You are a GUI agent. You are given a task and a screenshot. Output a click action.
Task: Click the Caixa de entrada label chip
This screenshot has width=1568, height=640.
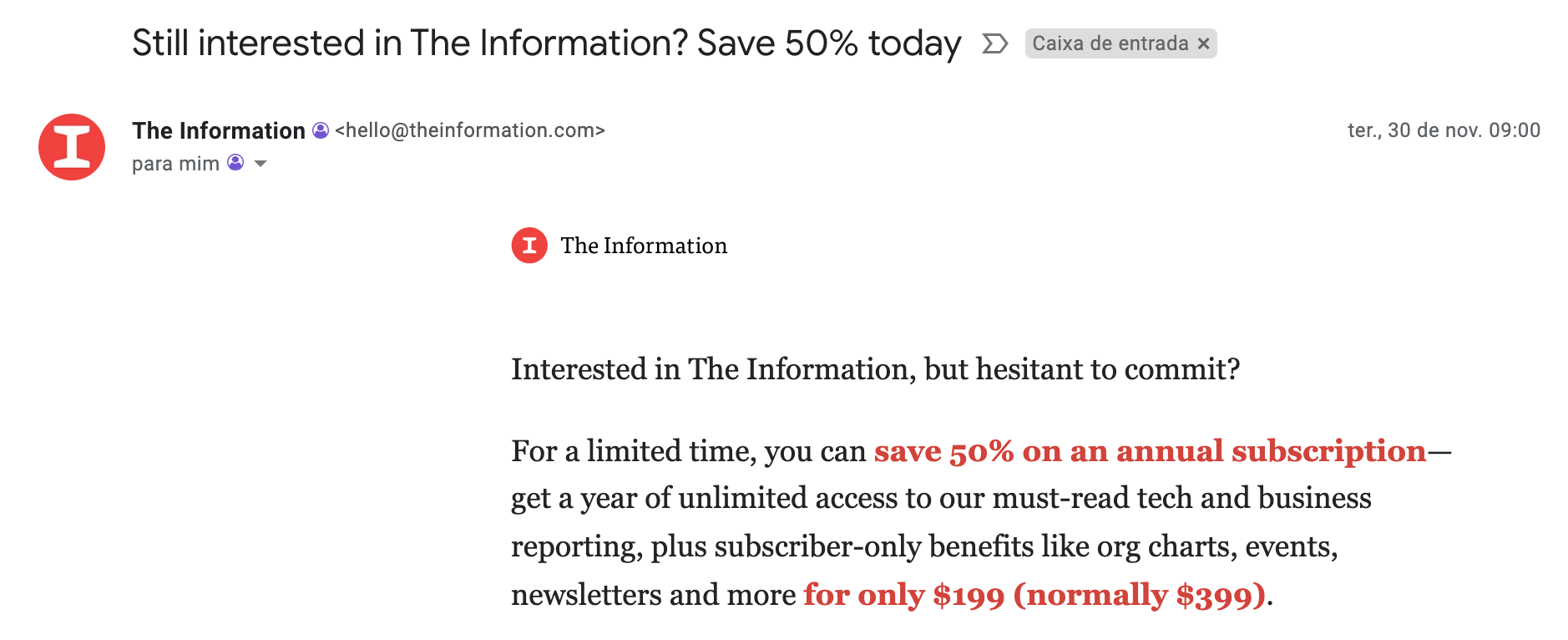[1120, 43]
